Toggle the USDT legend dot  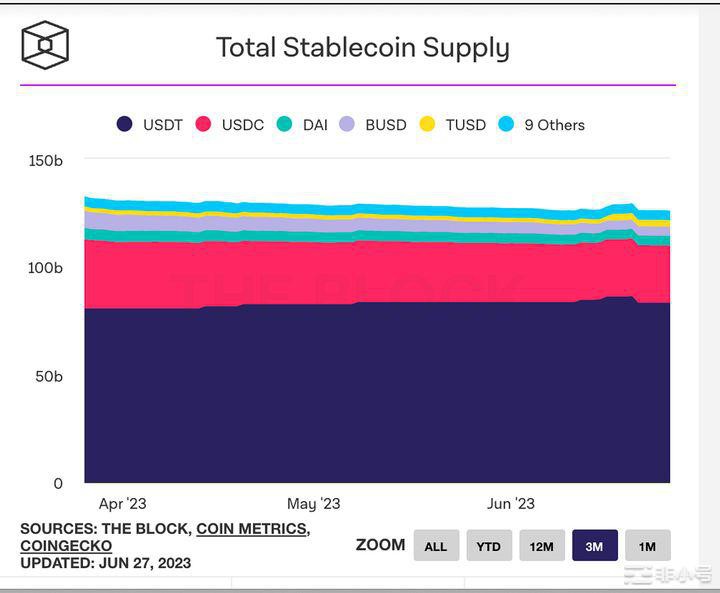pyautogui.click(x=125, y=125)
